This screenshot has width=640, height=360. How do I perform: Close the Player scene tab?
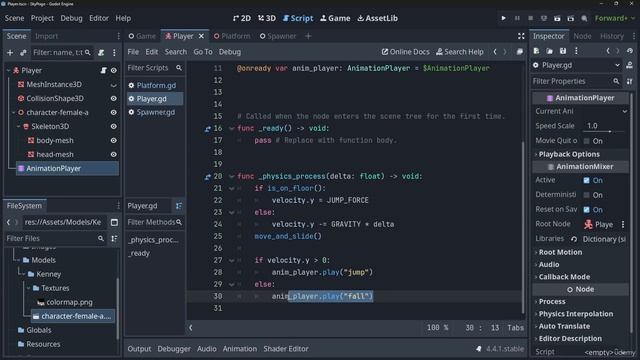[x=201, y=36]
